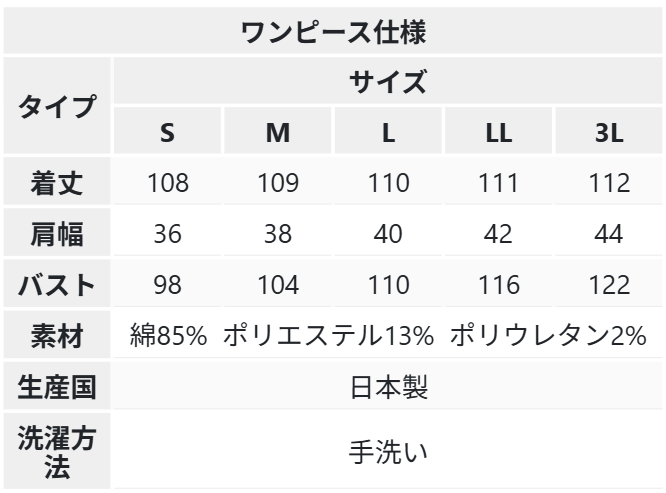The width and height of the screenshot is (666, 493).
Task: Click the バスト value 104 for size M
Action: tap(278, 284)
